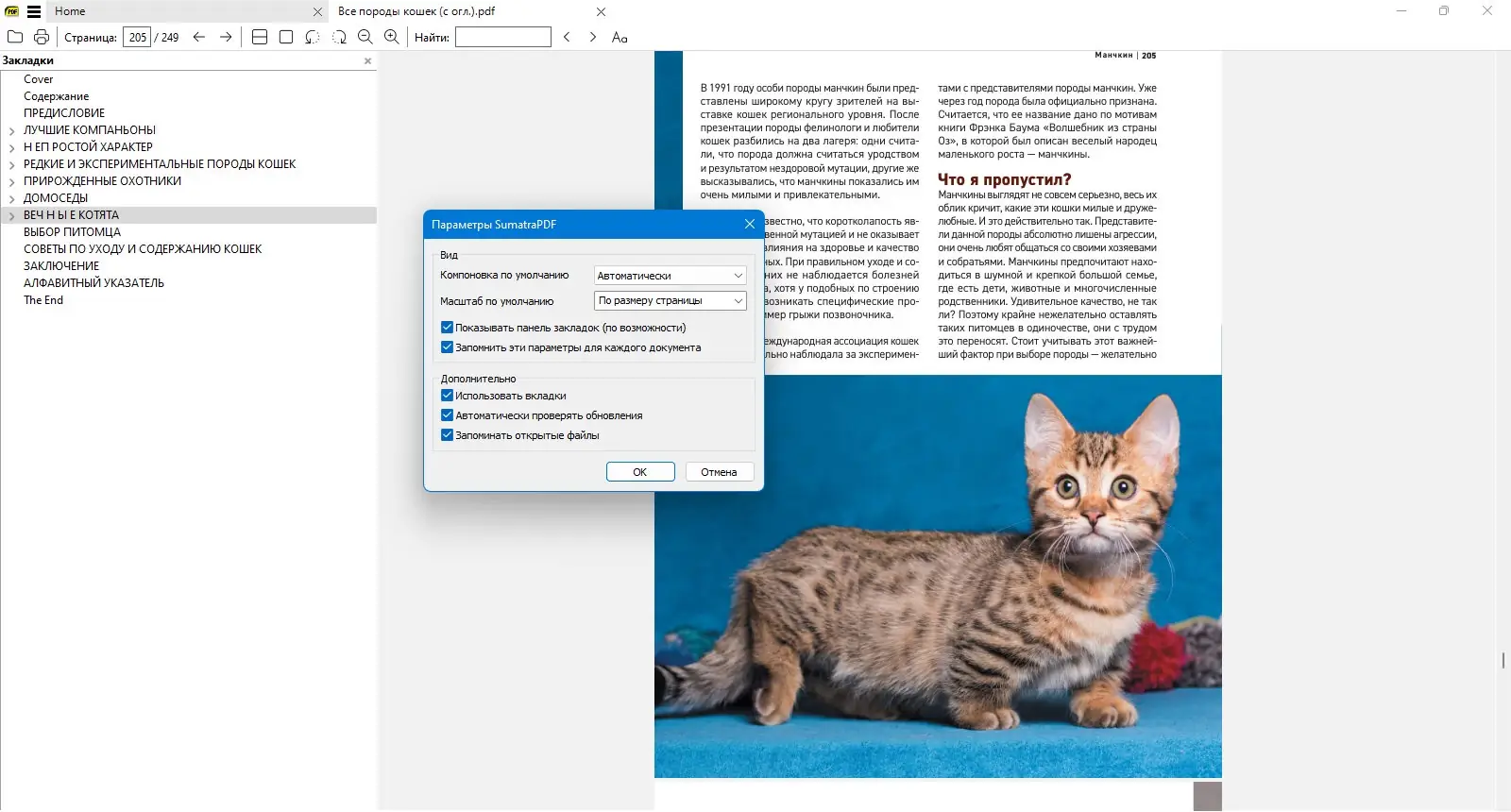The image size is (1511, 812).
Task: Jump to The End bookmark
Action: coord(43,300)
